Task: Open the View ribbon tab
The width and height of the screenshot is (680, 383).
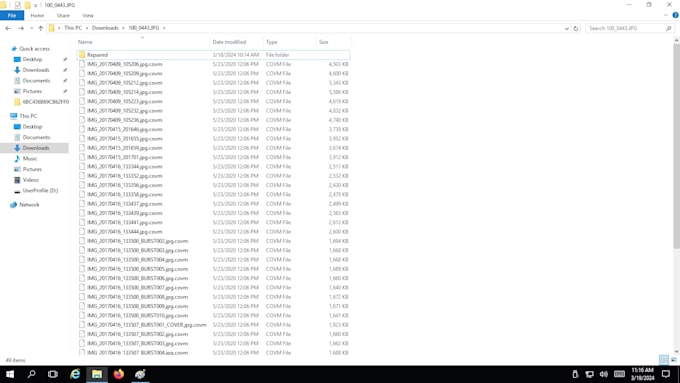Action: [88, 16]
